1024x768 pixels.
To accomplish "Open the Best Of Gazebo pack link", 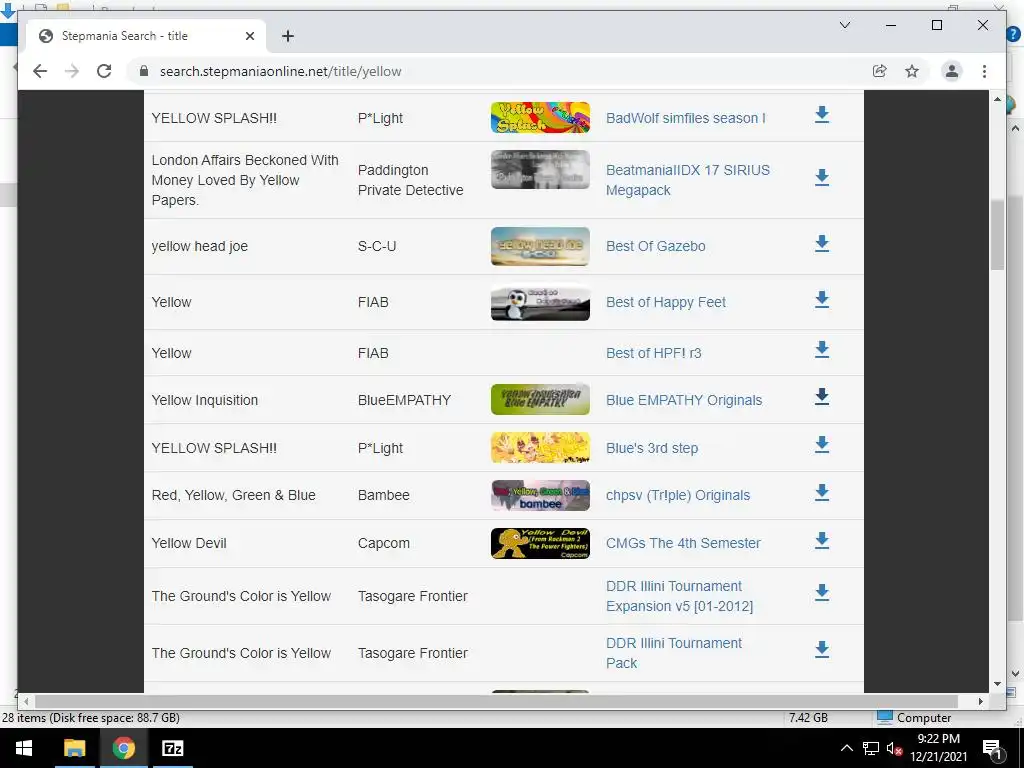I will 655,246.
